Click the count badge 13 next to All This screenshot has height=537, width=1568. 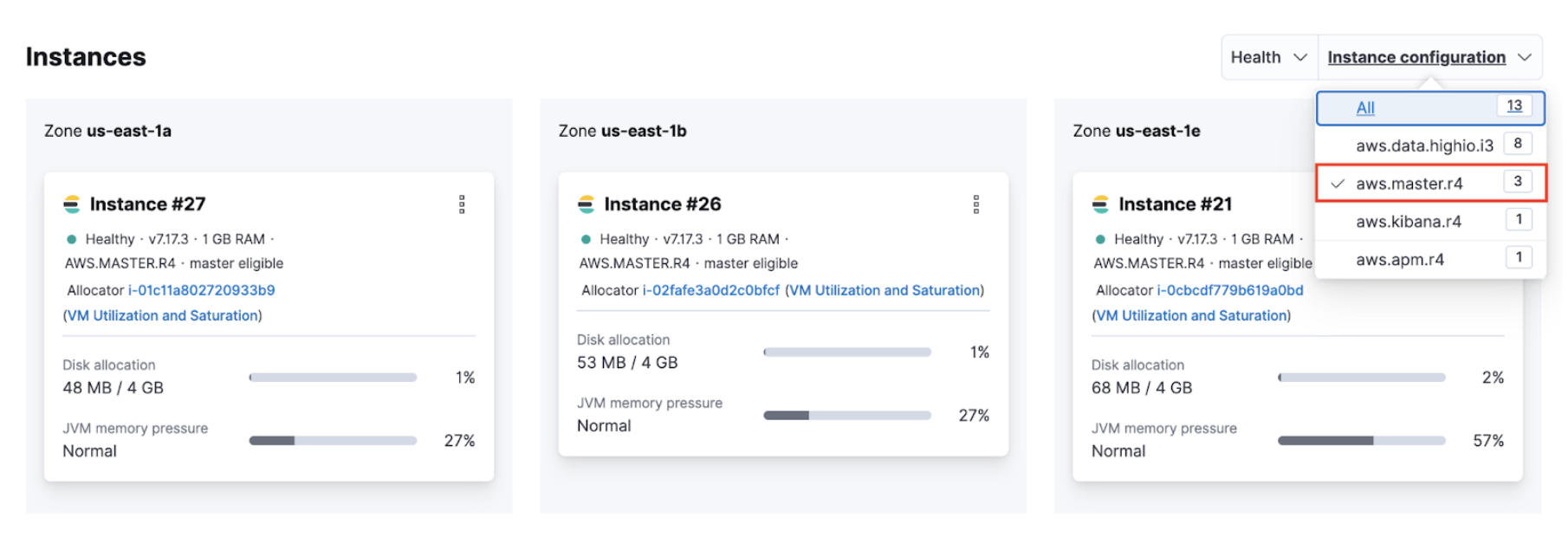1515,106
